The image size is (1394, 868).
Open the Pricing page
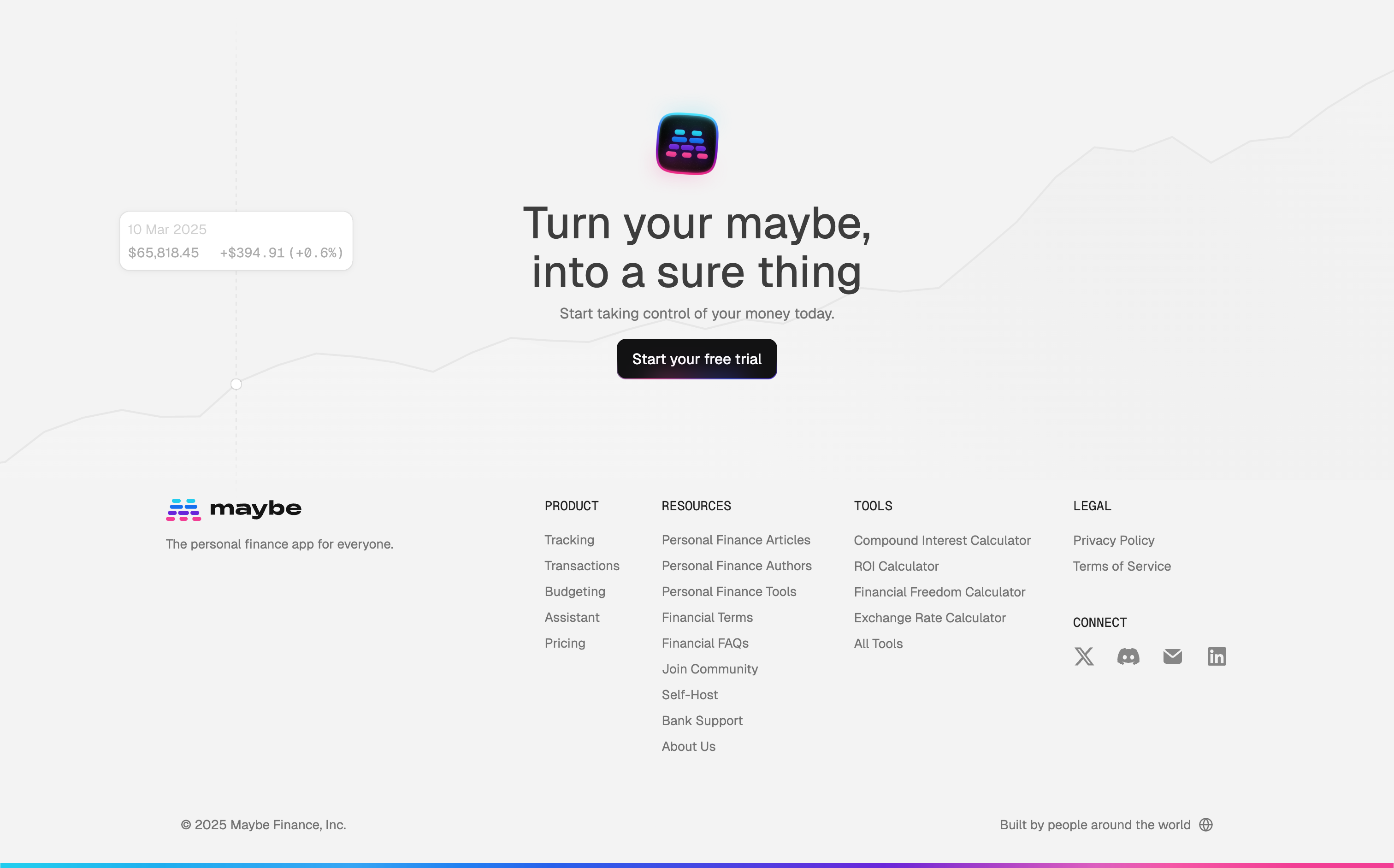click(565, 643)
